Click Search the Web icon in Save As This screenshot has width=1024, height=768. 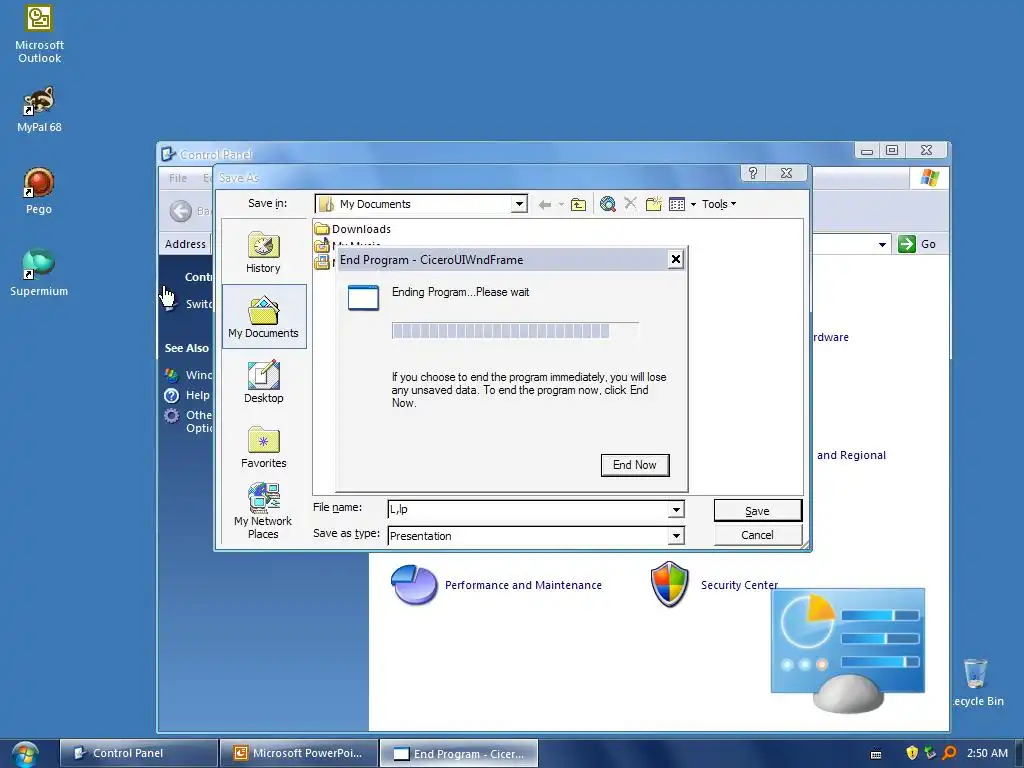coord(607,204)
